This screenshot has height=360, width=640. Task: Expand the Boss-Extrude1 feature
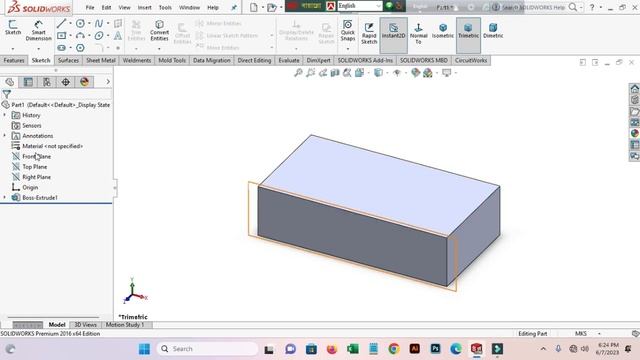pyautogui.click(x=4, y=198)
